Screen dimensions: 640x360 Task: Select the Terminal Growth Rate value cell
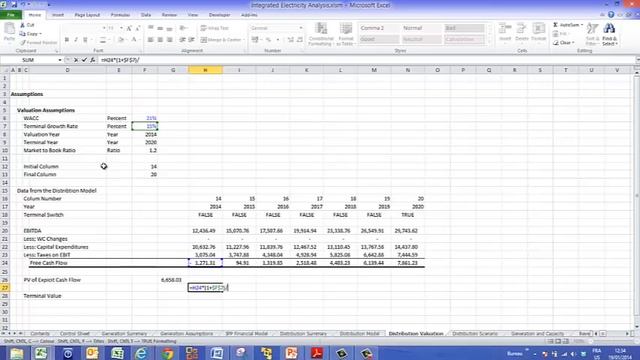(145, 126)
